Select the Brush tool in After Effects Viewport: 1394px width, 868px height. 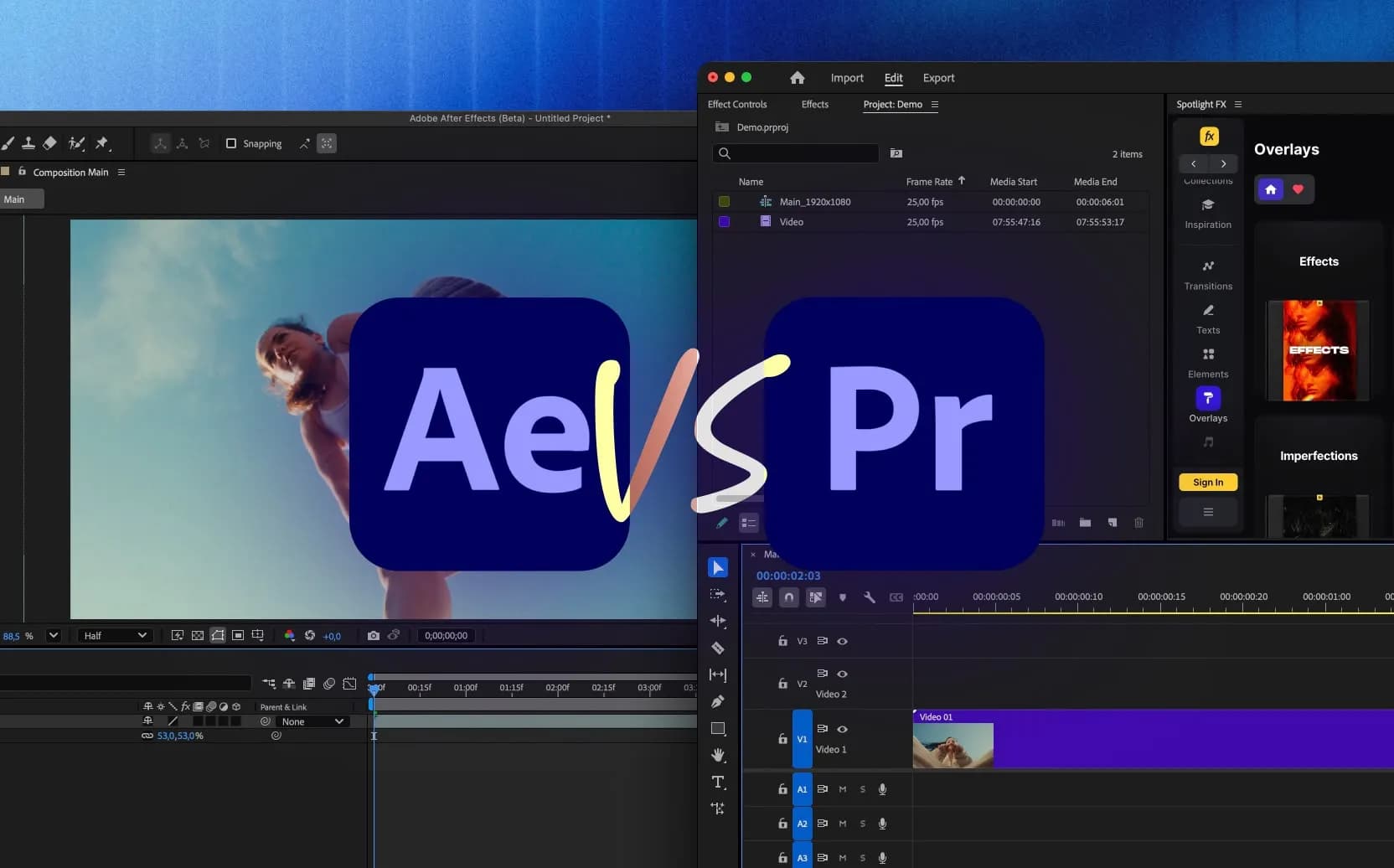click(8, 143)
